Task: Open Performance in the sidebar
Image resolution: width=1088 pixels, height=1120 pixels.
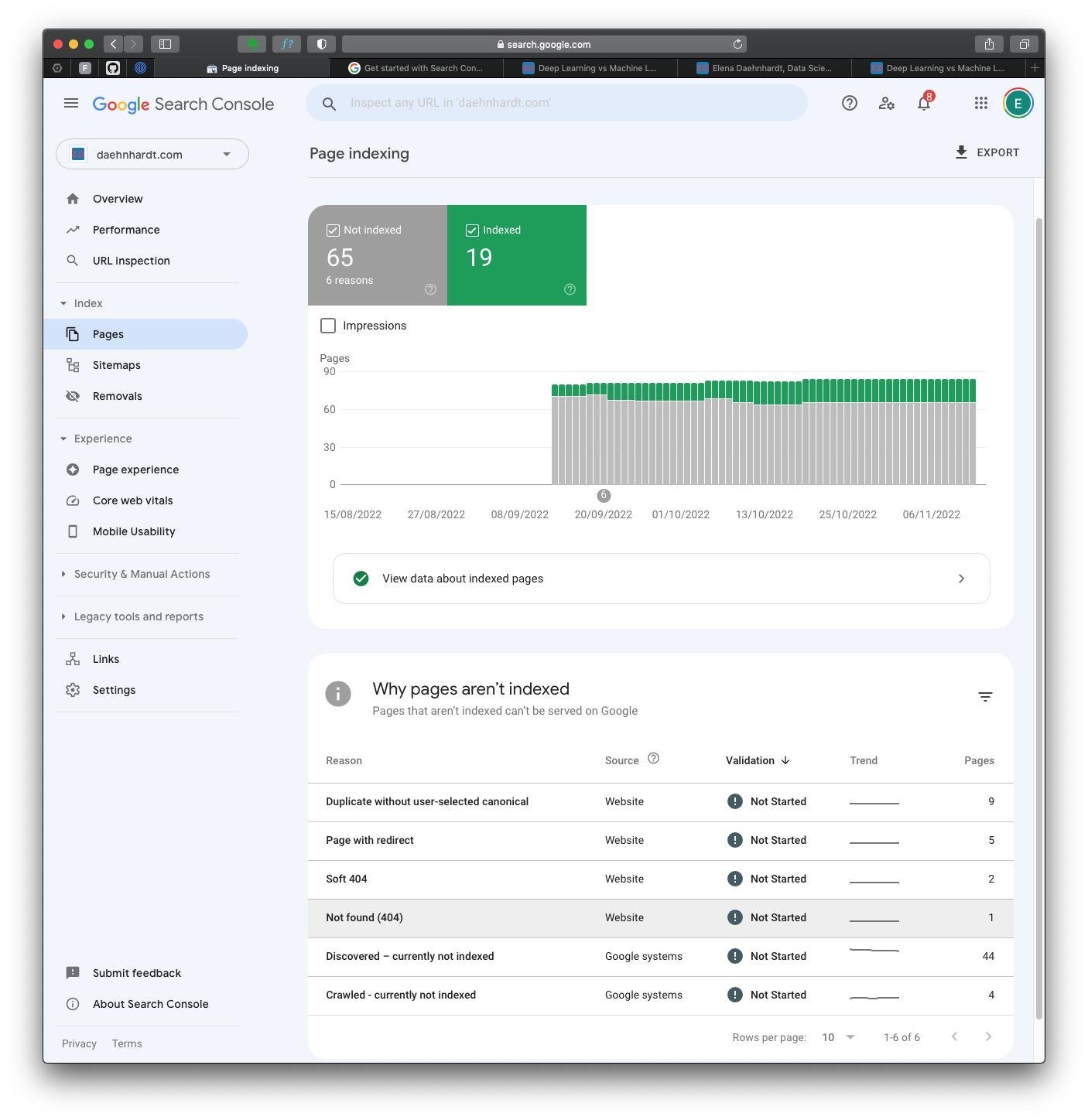Action: [x=145, y=230]
